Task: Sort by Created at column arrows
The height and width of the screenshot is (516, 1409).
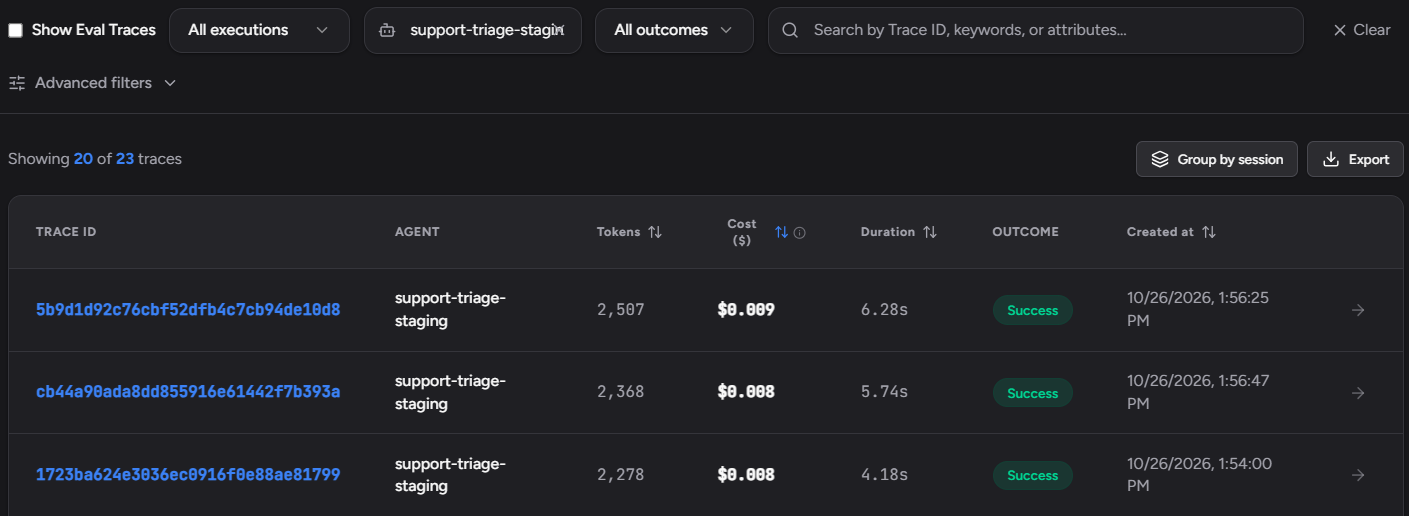Action: 1209,232
